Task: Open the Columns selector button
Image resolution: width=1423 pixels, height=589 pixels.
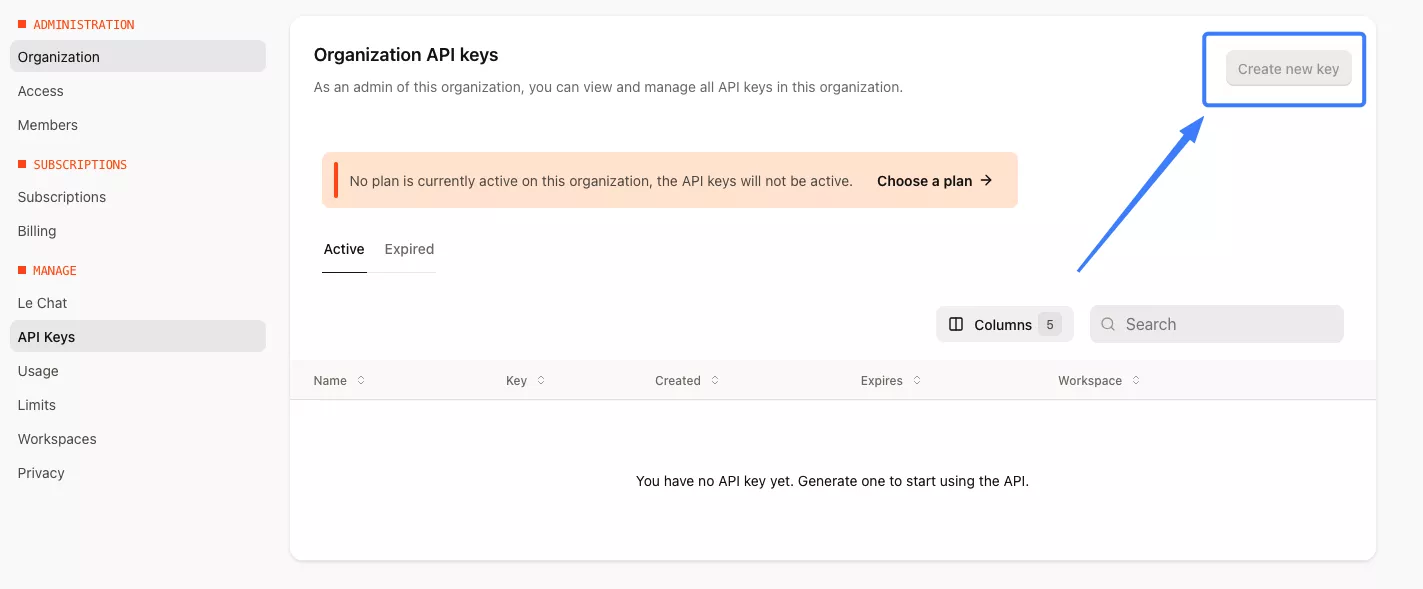Action: click(x=1004, y=324)
